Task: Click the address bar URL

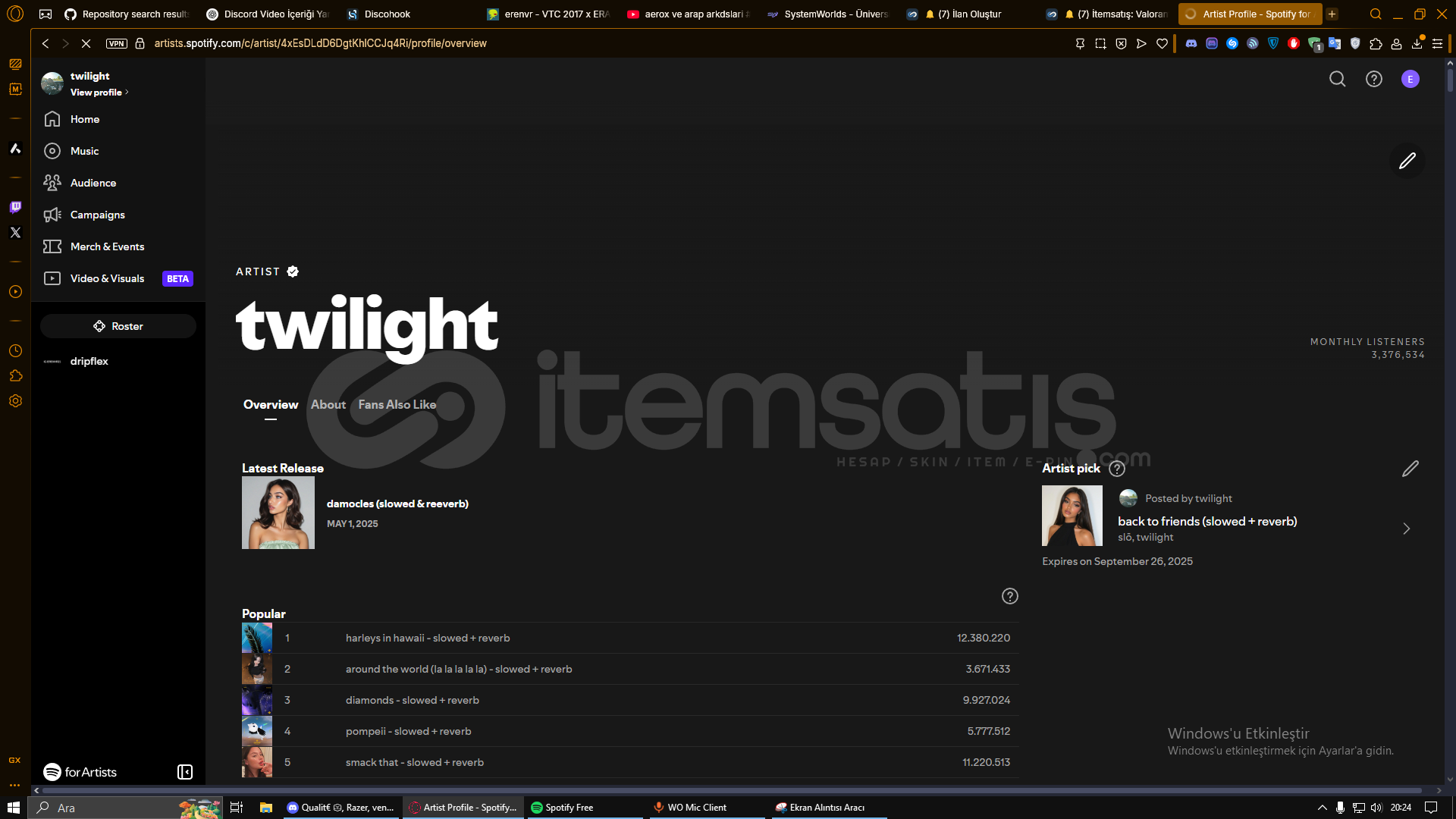Action: pyautogui.click(x=321, y=43)
